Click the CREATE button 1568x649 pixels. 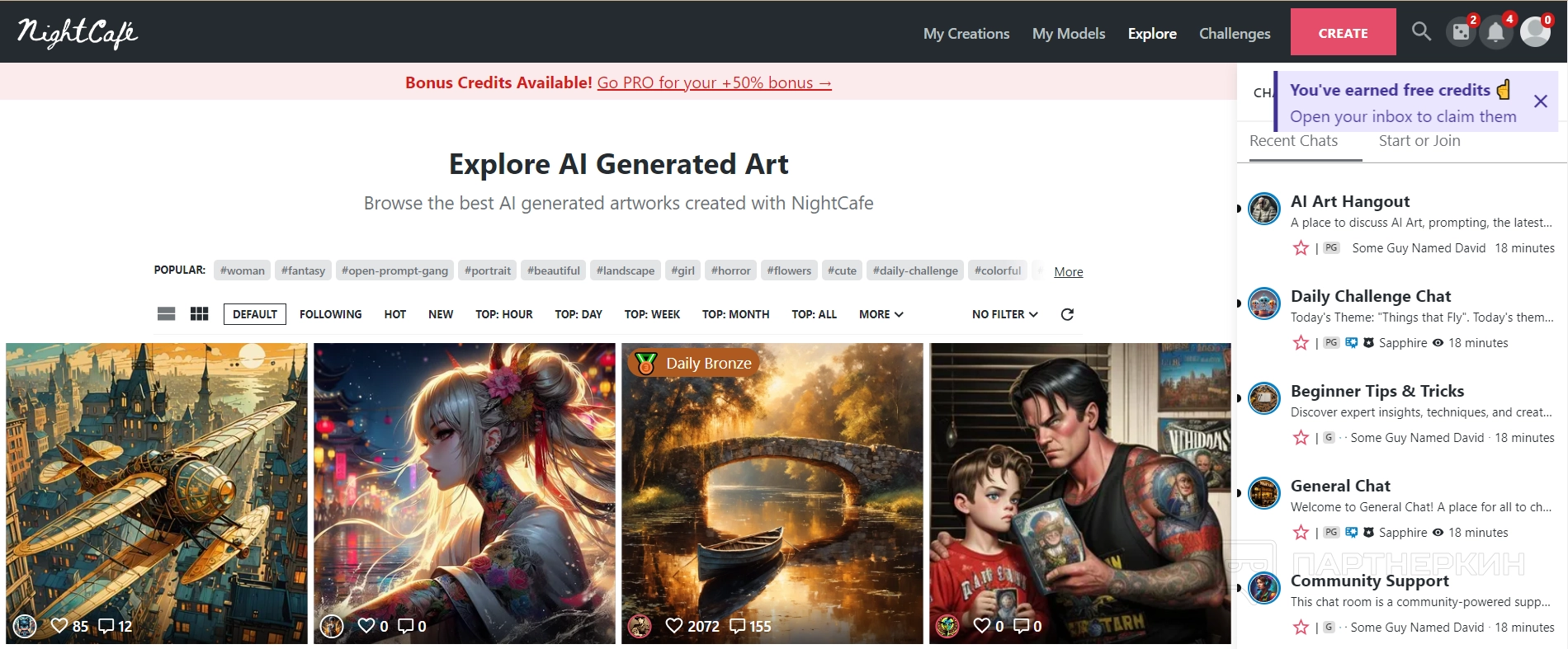[1343, 32]
